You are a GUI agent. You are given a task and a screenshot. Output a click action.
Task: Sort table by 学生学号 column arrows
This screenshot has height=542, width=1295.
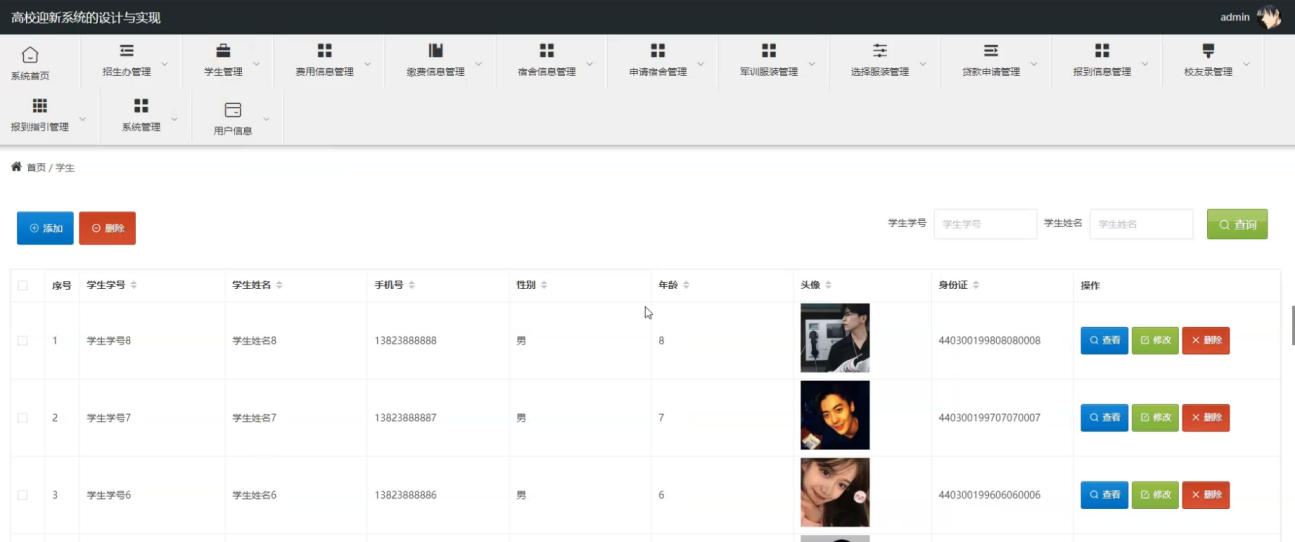(134, 286)
